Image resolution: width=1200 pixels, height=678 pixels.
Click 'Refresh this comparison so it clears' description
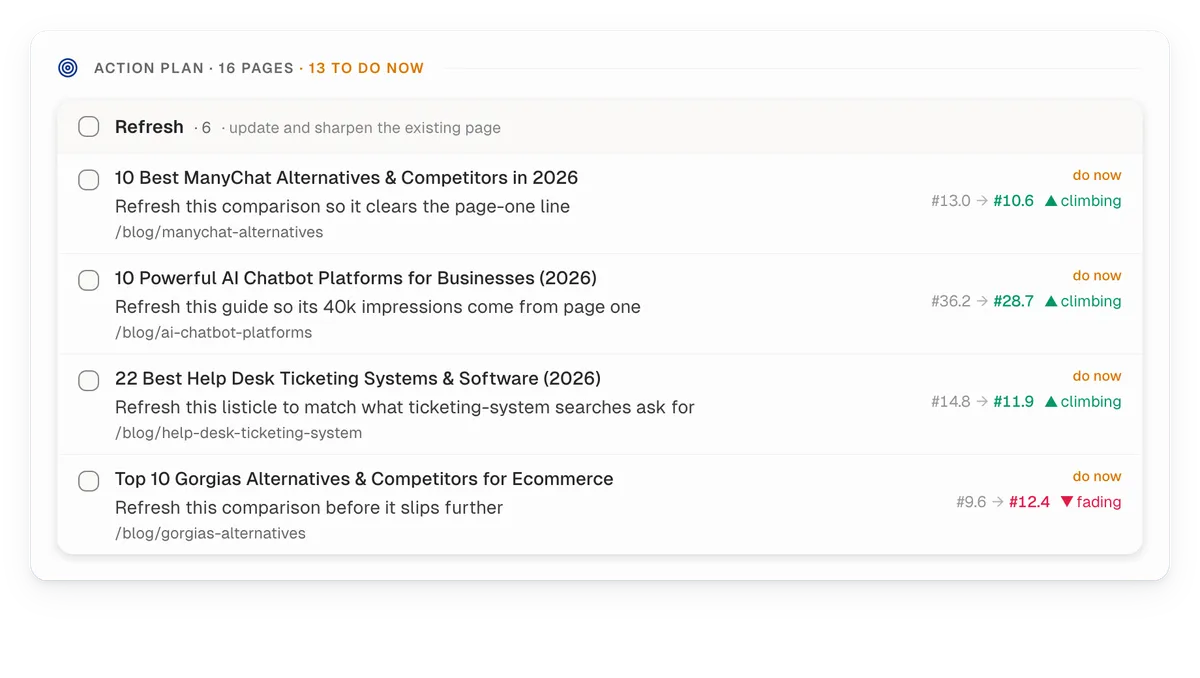[342, 207]
